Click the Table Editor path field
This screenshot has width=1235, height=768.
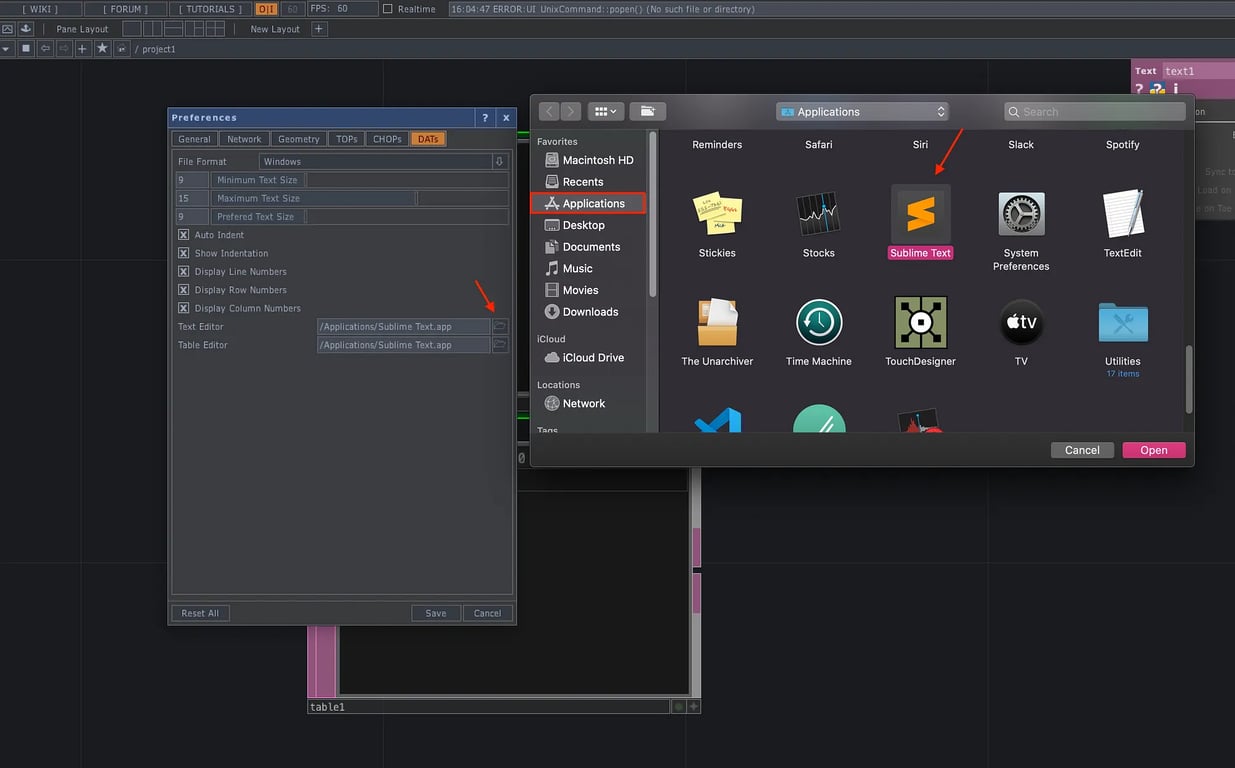[x=404, y=345]
